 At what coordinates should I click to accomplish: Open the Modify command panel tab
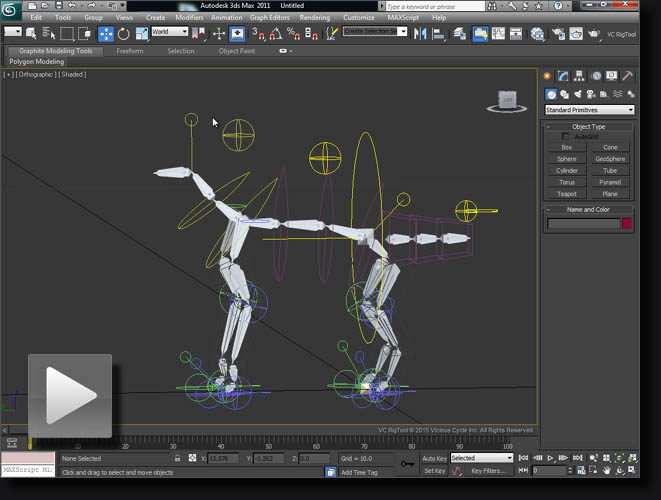(564, 76)
